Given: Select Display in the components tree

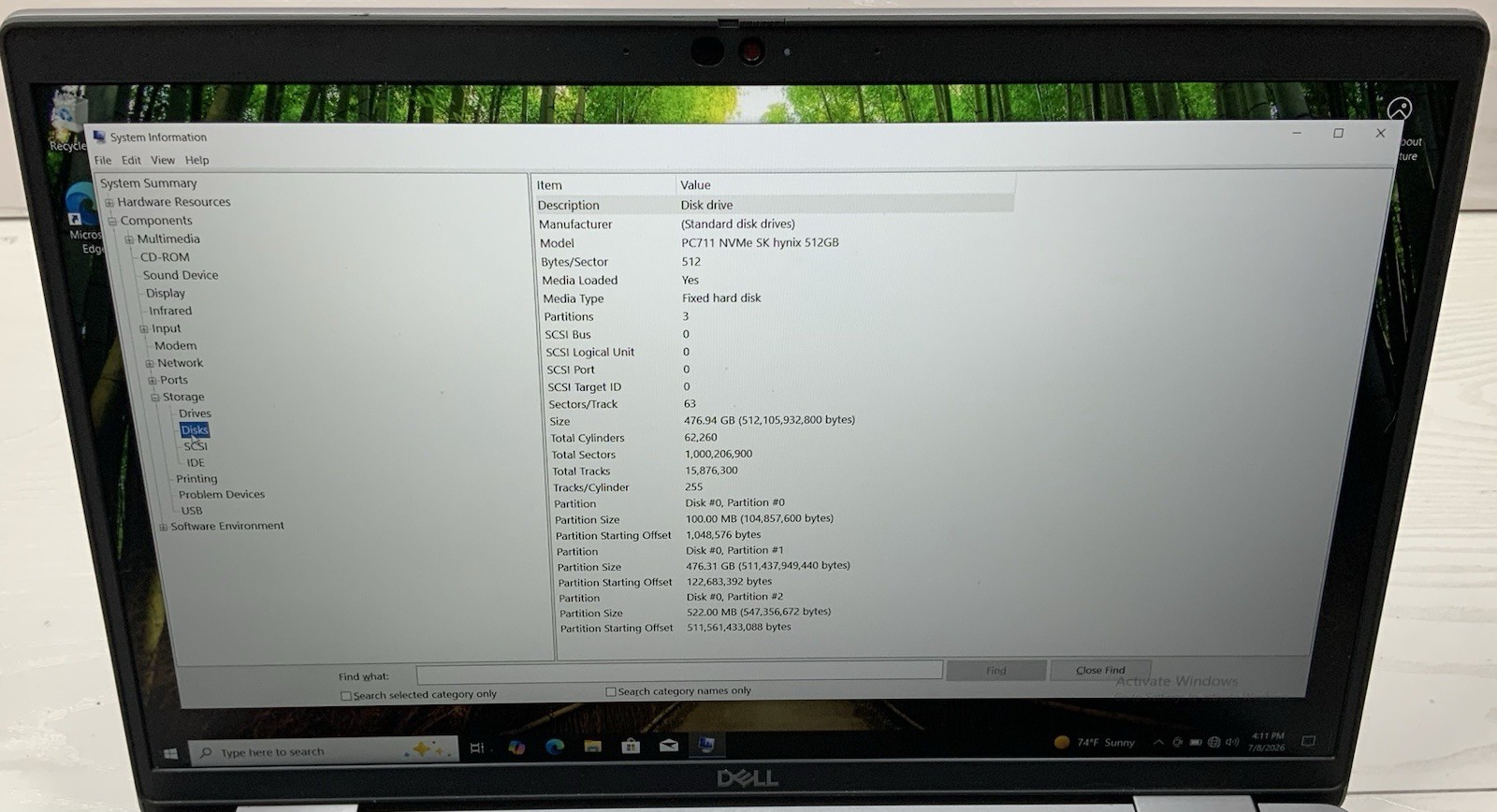Looking at the screenshot, I should point(166,293).
